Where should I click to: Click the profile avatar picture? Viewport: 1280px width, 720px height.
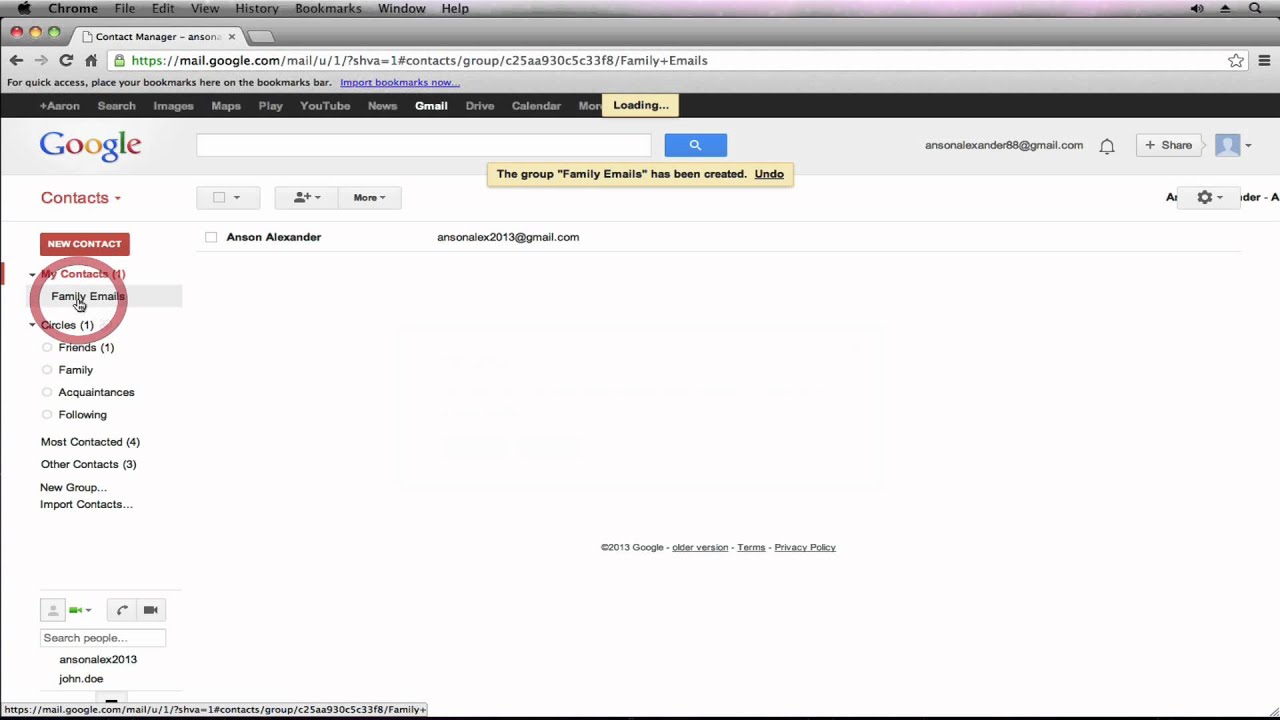[1227, 145]
